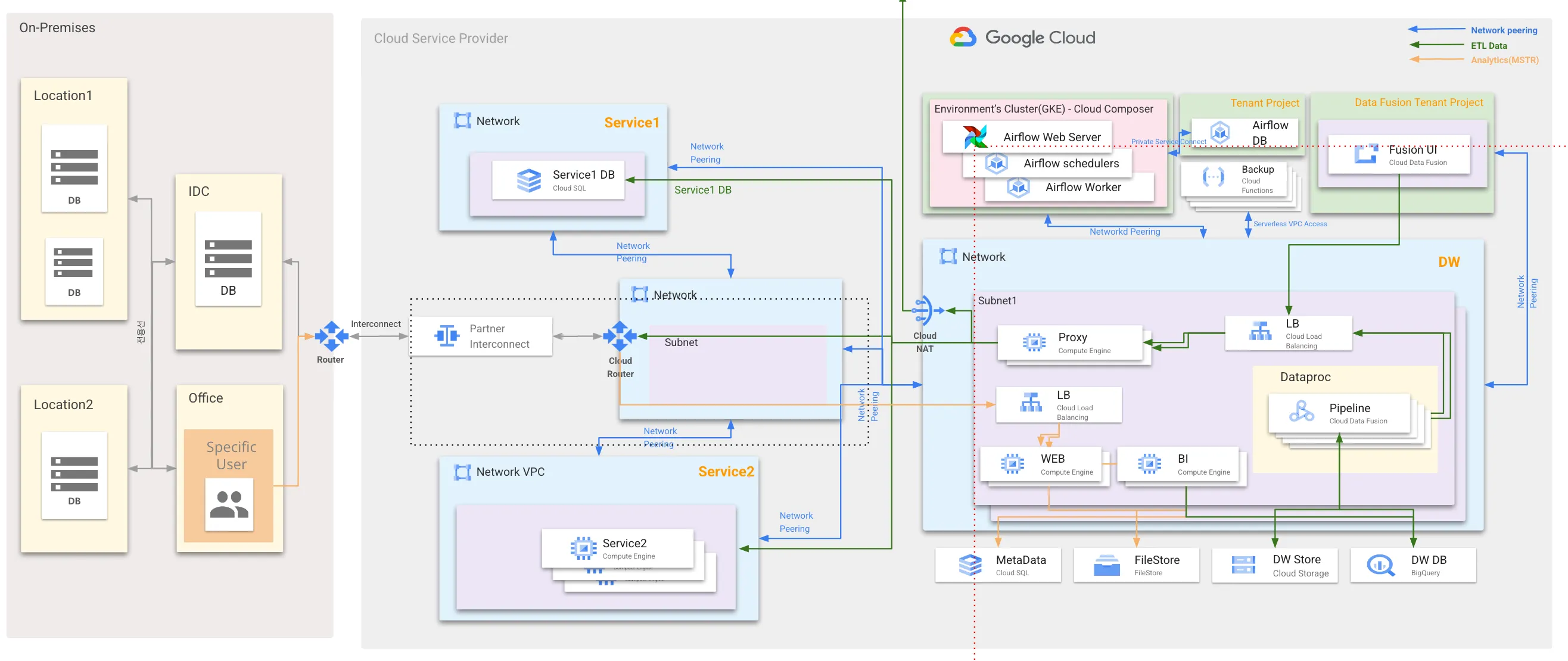Click the "Analytics(MSTR)" legend label

pyautogui.click(x=1505, y=60)
